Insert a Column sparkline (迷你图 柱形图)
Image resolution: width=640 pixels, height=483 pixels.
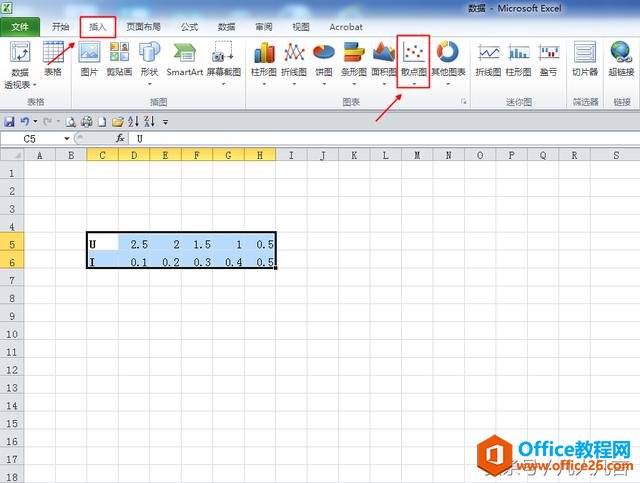pyautogui.click(x=518, y=59)
